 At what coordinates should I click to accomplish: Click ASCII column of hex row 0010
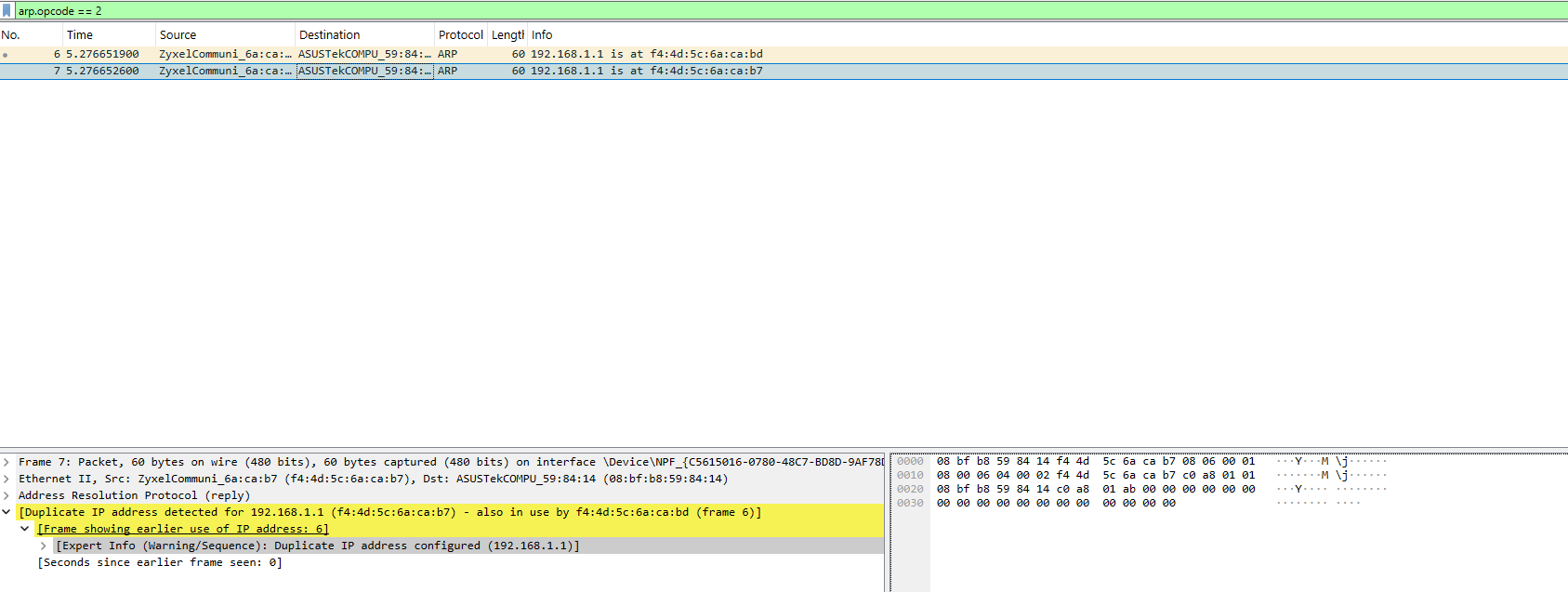tap(1331, 475)
